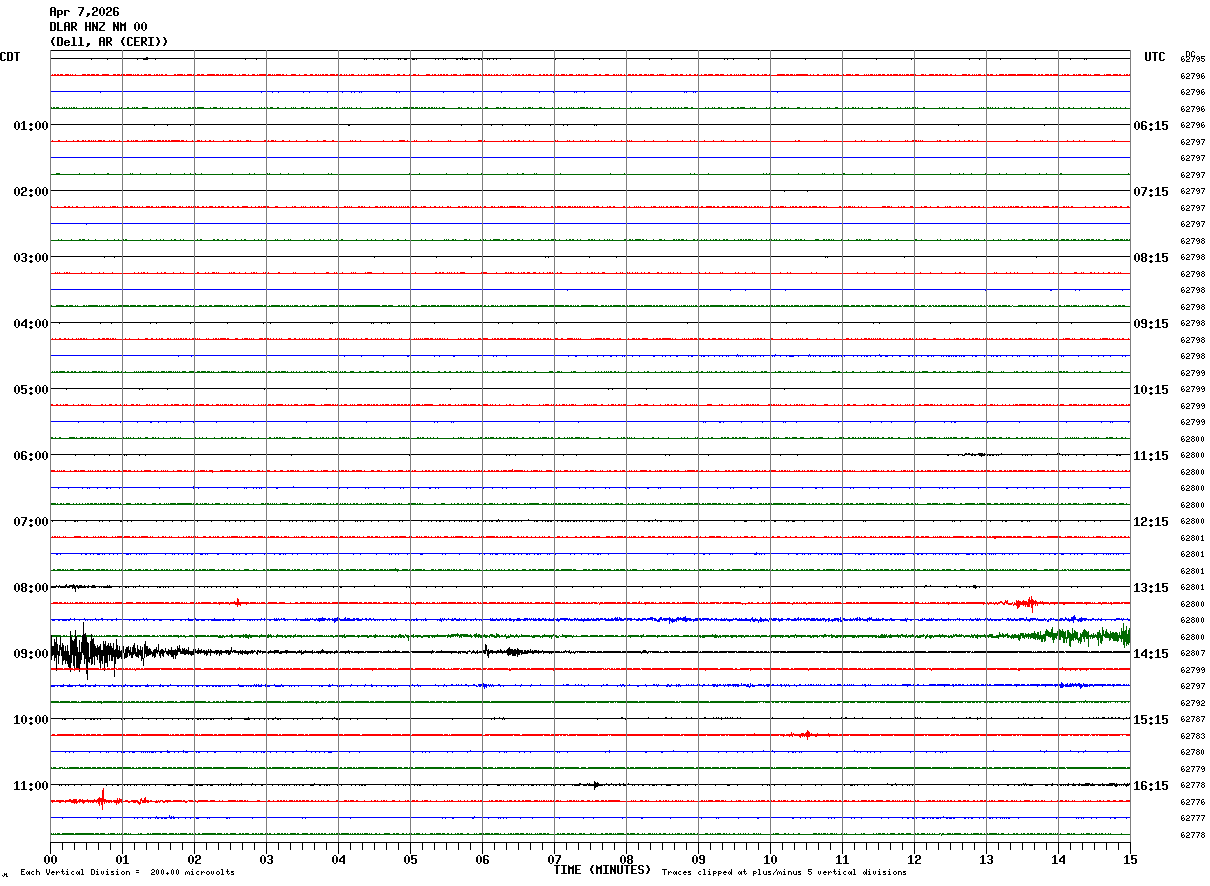
Task: Click the 11:15 UTC row label
Action: [1150, 456]
